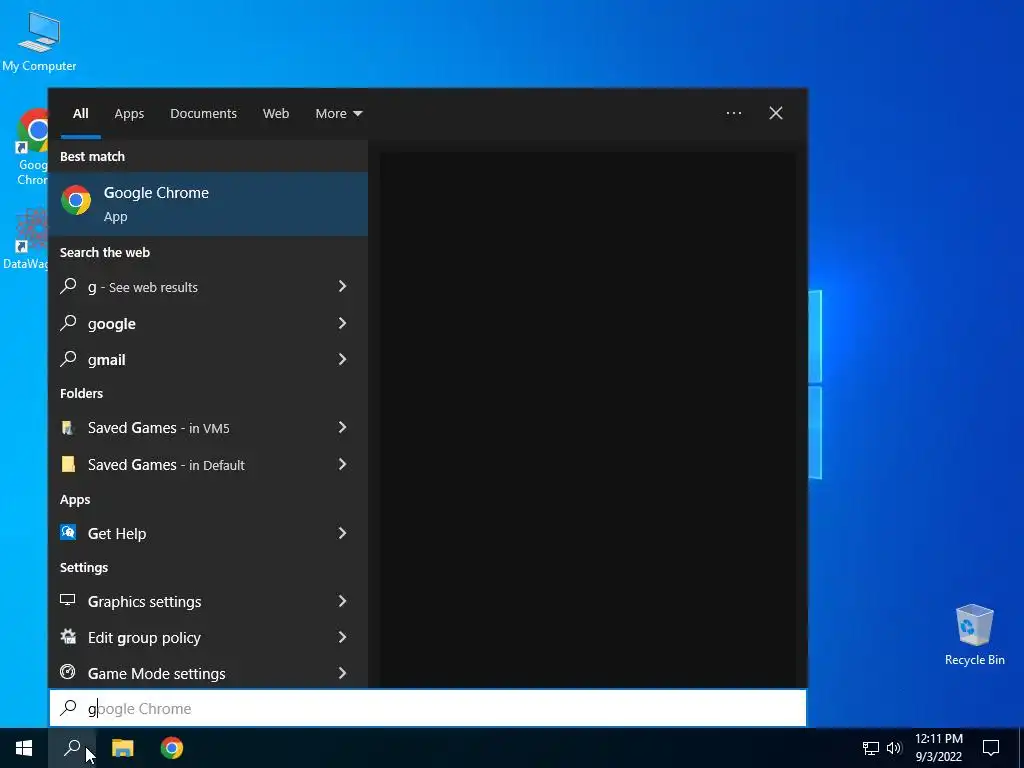Image resolution: width=1024 pixels, height=768 pixels.
Task: Expand arrow for Get Help app
Action: point(342,533)
